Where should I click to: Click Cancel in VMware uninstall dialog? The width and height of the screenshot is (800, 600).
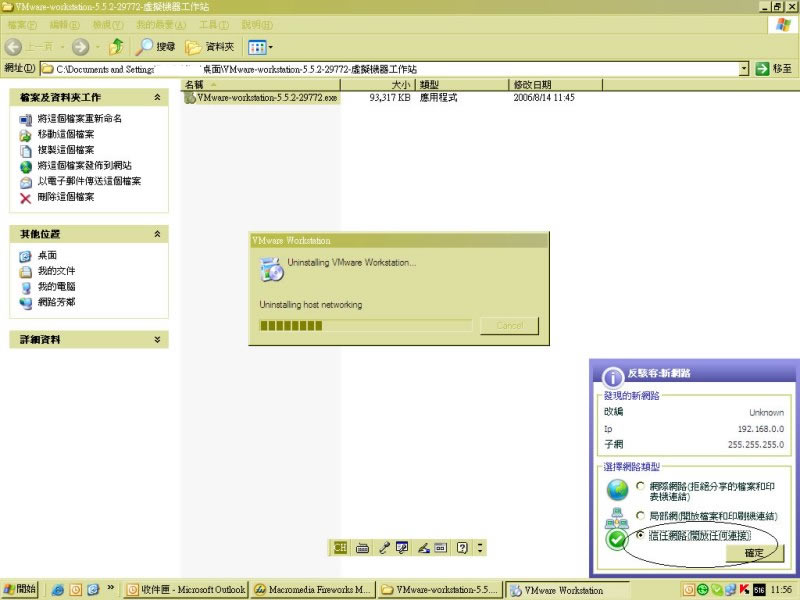click(x=509, y=326)
